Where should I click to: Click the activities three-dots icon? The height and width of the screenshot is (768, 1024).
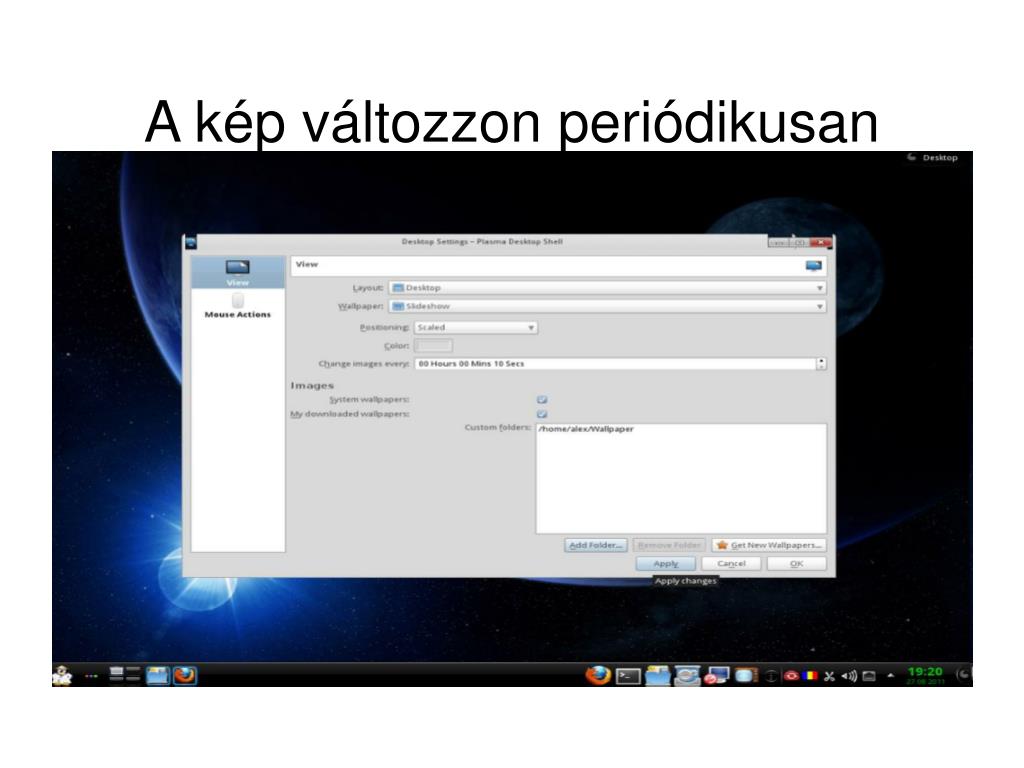tap(91, 676)
